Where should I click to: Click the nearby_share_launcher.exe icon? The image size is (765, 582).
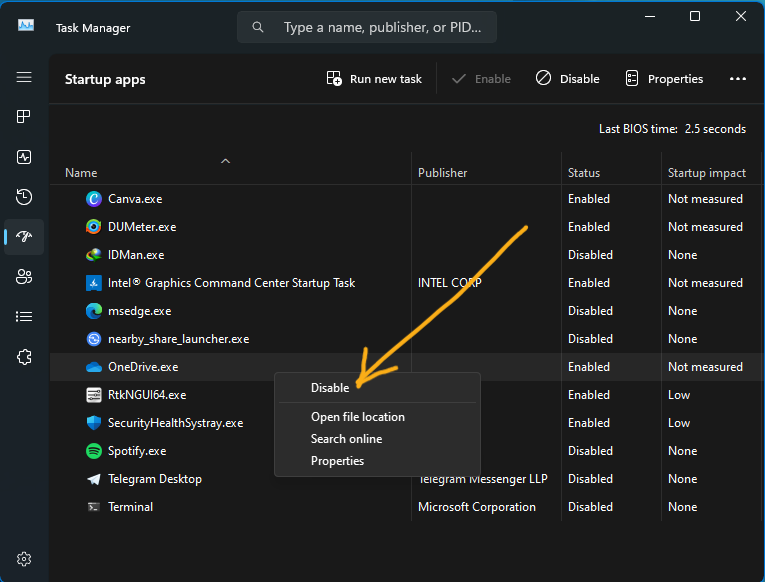tap(94, 339)
